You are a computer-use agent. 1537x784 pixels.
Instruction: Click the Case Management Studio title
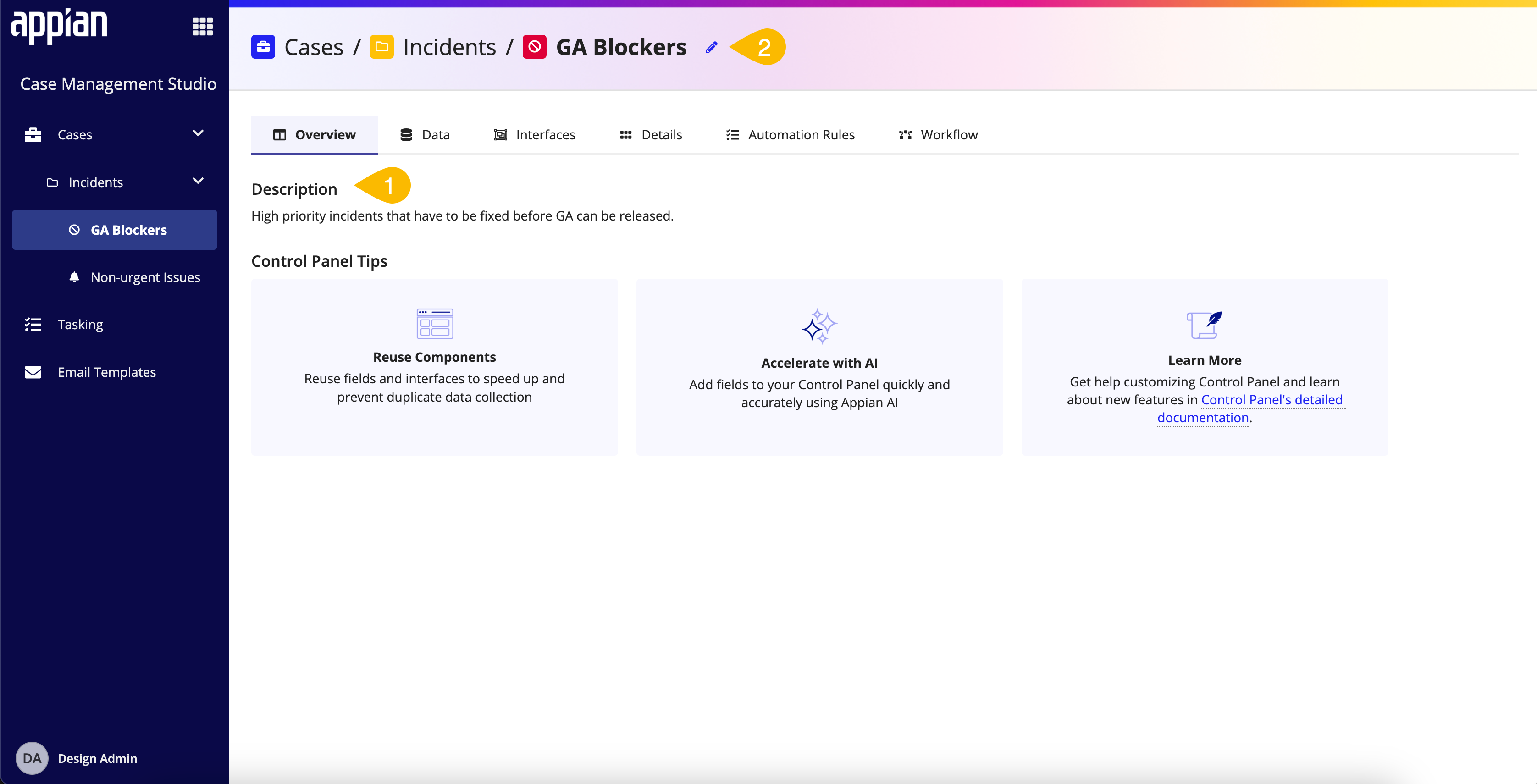[x=118, y=84]
